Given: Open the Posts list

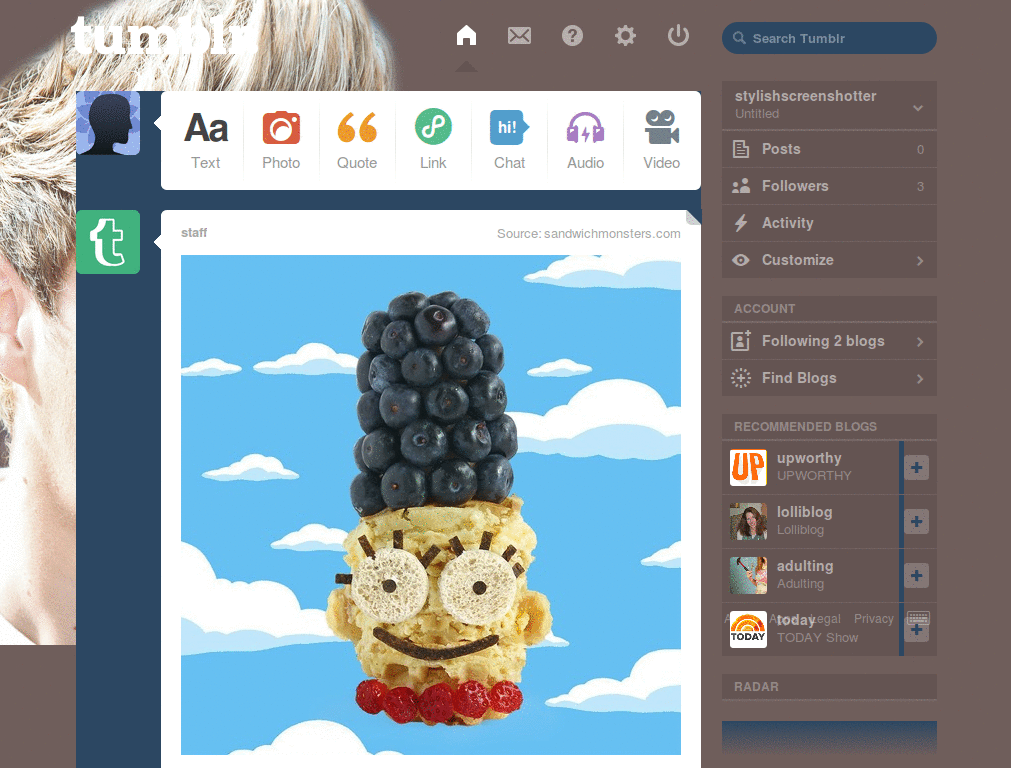Looking at the screenshot, I should pyautogui.click(x=829, y=149).
